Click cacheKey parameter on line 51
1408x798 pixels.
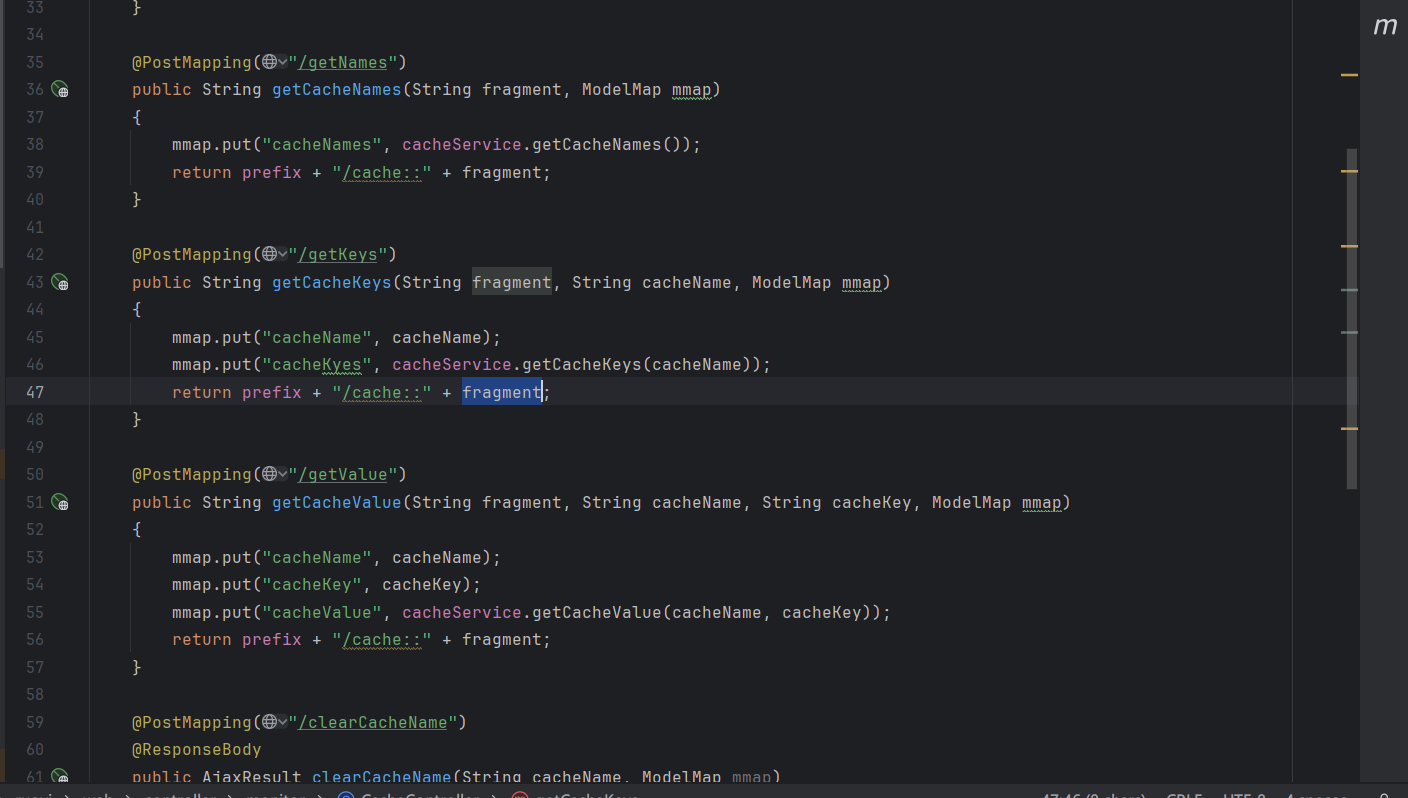pyautogui.click(x=872, y=502)
